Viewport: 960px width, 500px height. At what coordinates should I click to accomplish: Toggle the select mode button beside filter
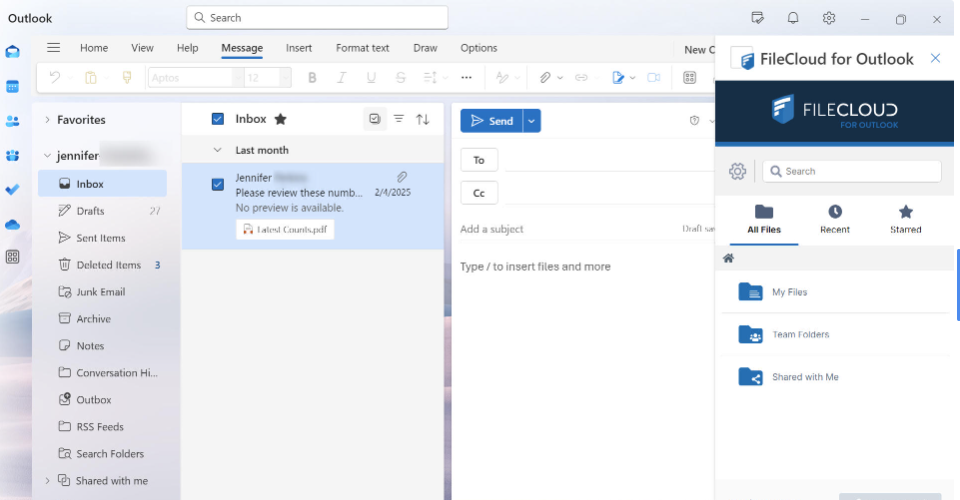pos(375,119)
